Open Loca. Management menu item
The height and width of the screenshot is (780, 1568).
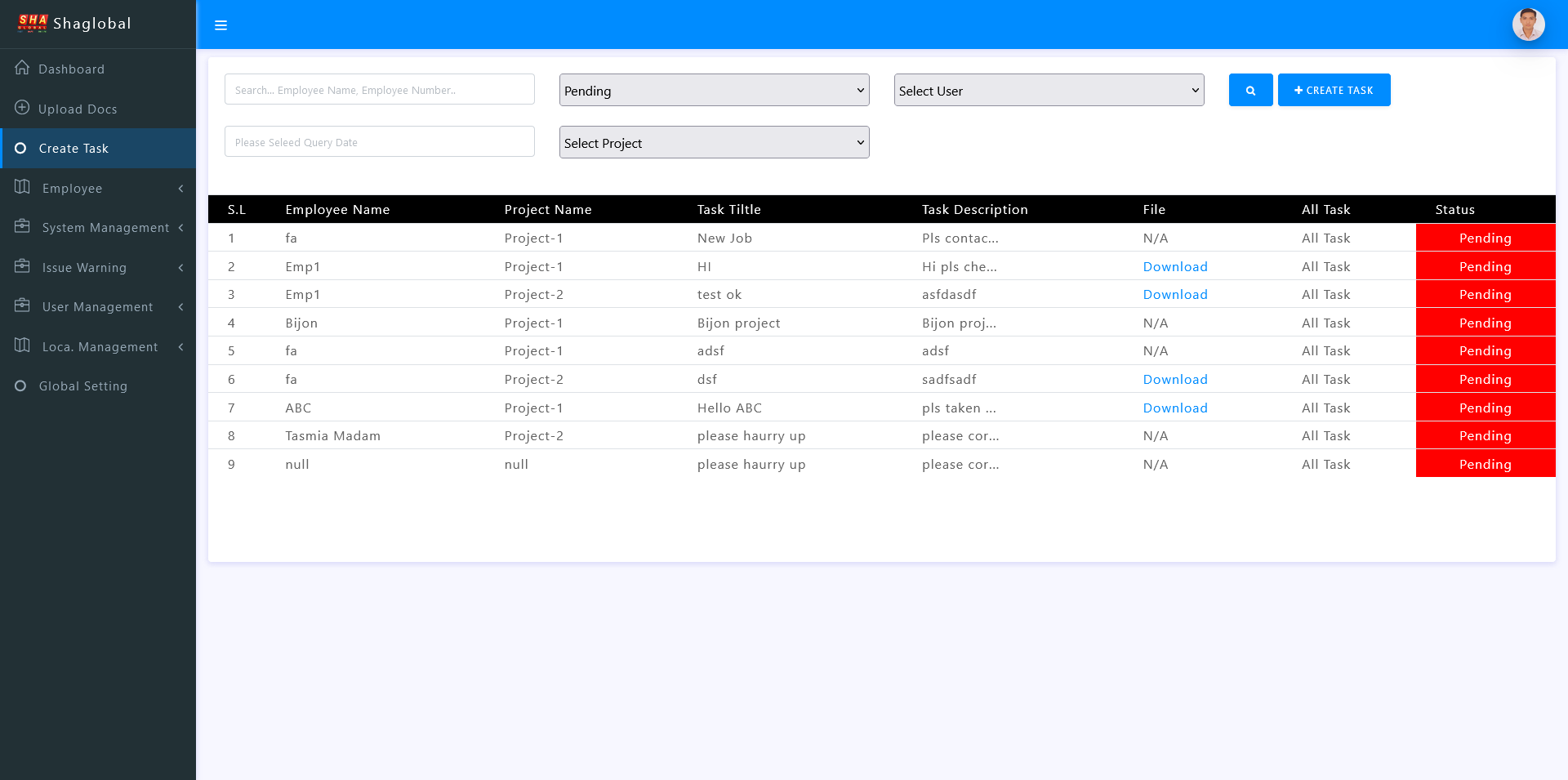[x=98, y=346]
